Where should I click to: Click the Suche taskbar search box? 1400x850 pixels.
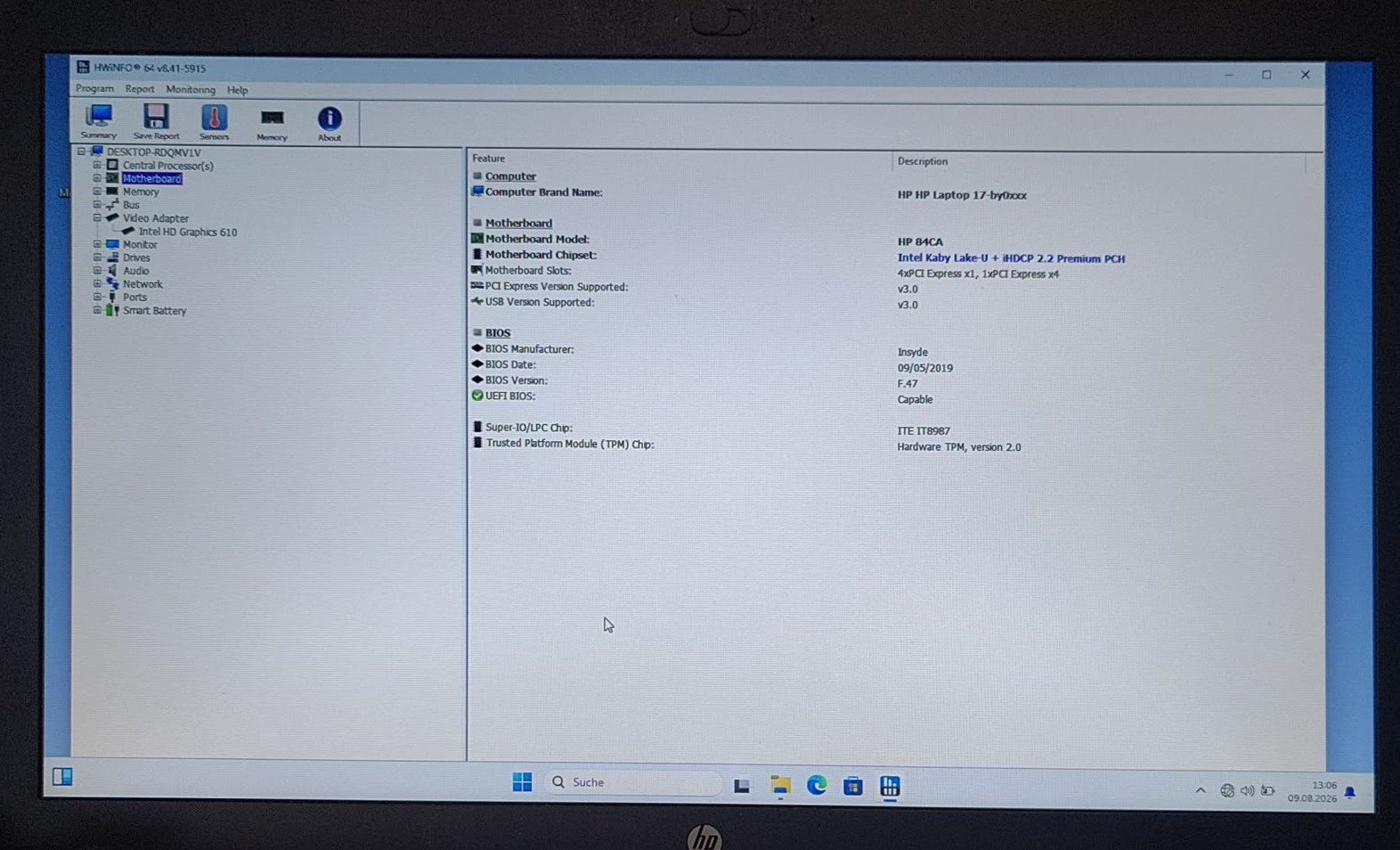click(x=632, y=782)
